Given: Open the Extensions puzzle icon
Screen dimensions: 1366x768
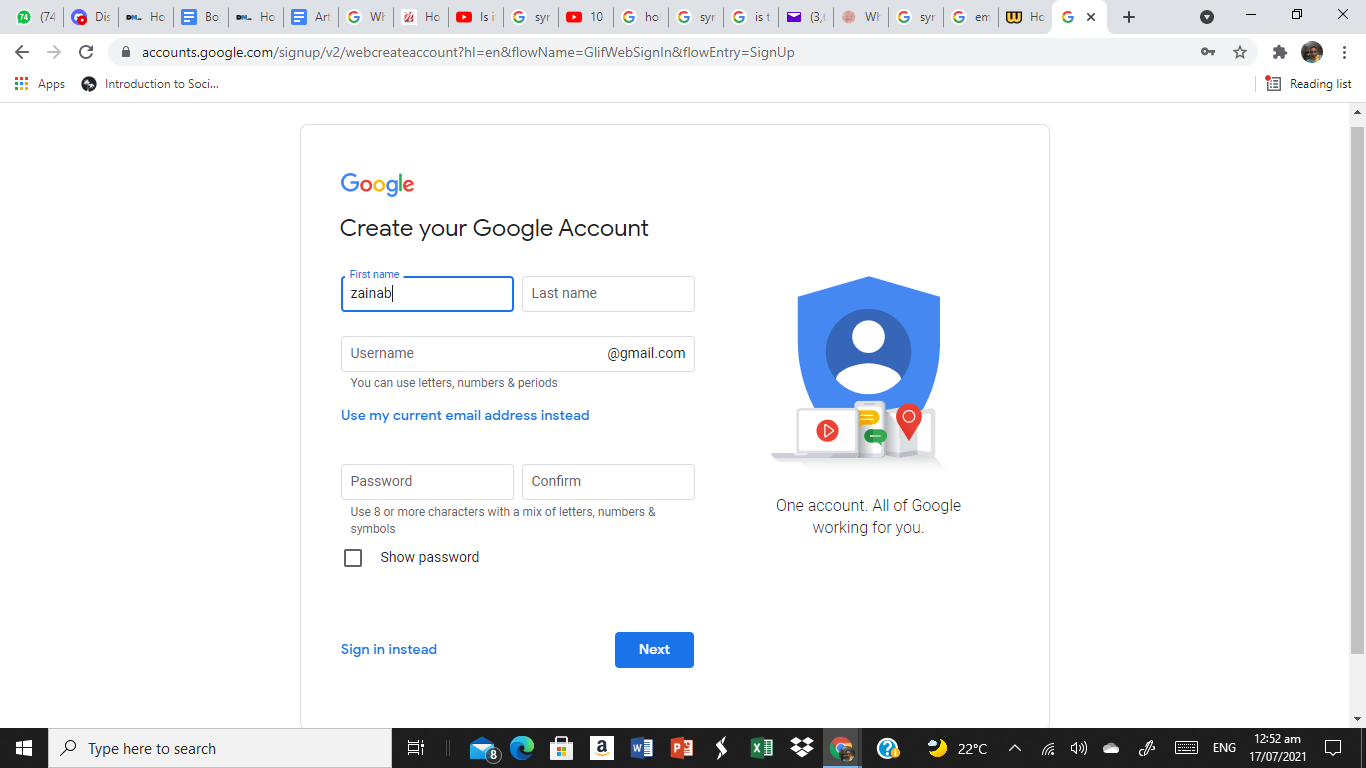Looking at the screenshot, I should (x=1280, y=52).
